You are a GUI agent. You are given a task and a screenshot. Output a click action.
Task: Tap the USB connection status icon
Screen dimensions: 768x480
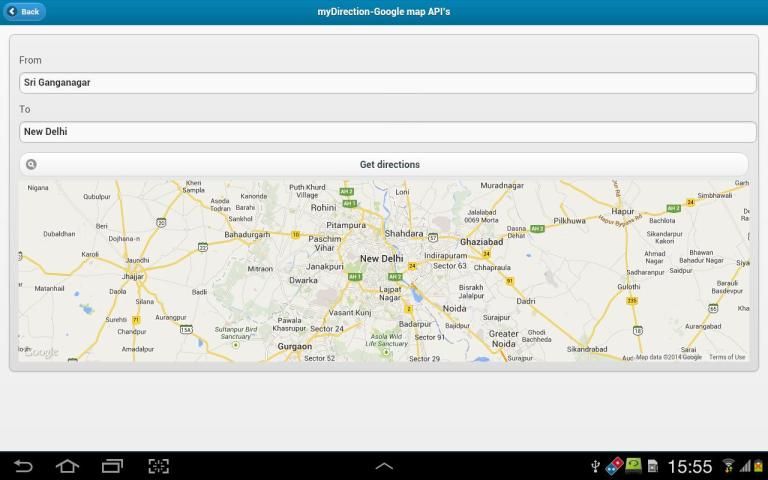596,466
